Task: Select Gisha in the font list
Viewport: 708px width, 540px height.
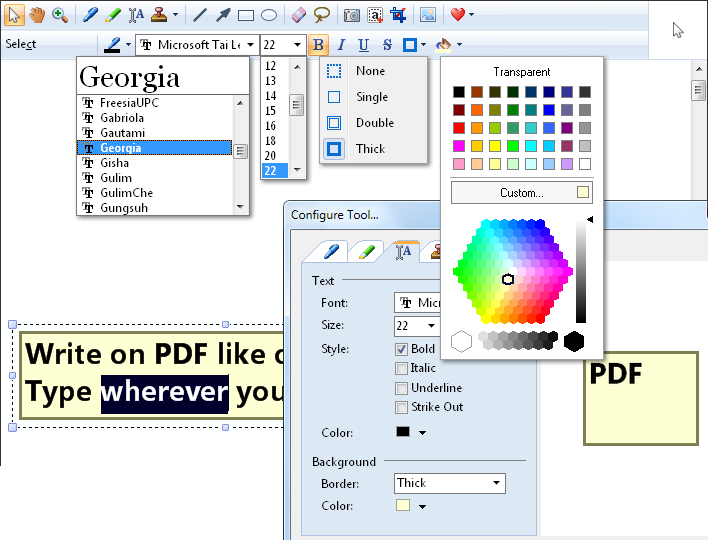Action: click(114, 163)
